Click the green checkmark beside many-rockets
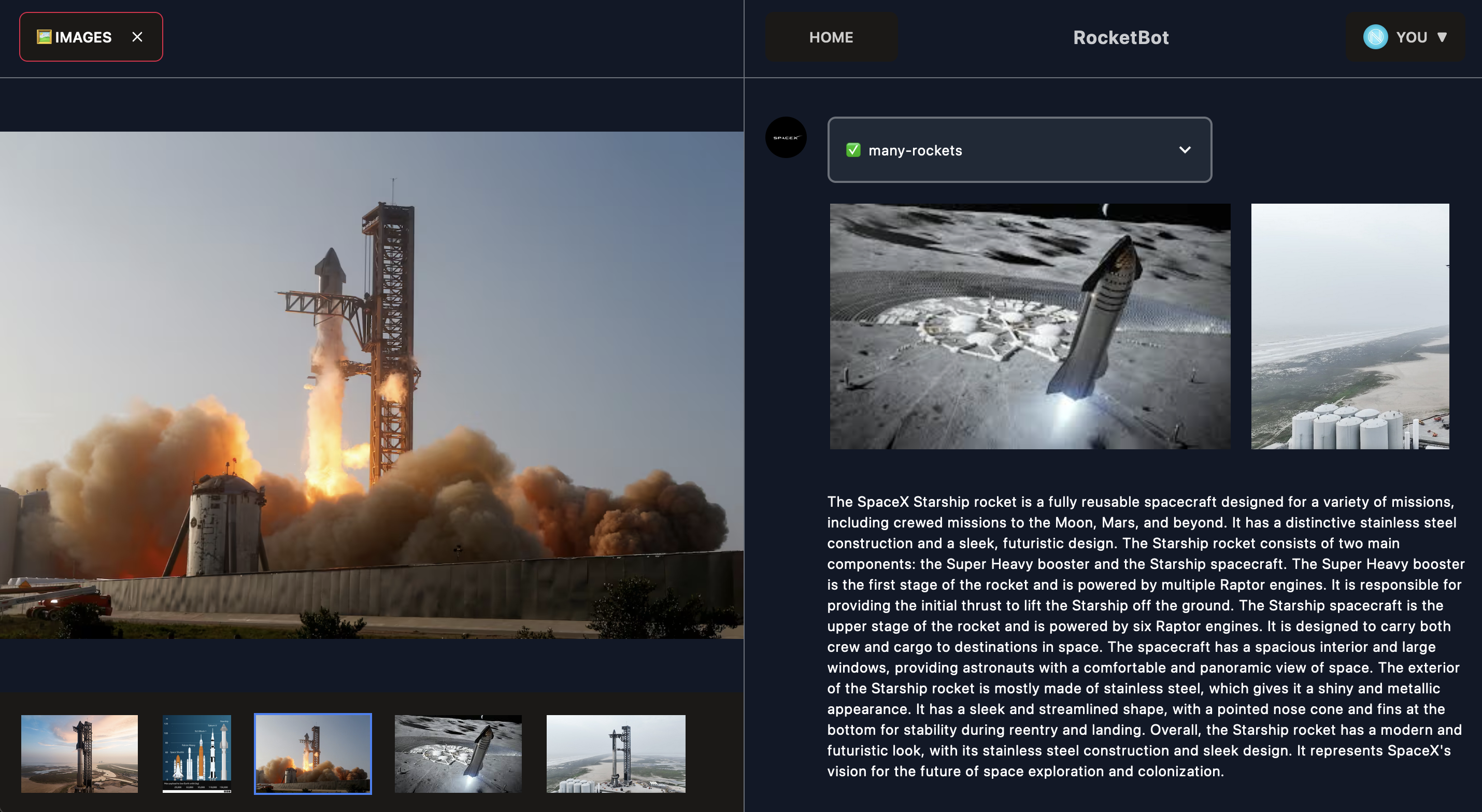1482x812 pixels. (x=852, y=150)
